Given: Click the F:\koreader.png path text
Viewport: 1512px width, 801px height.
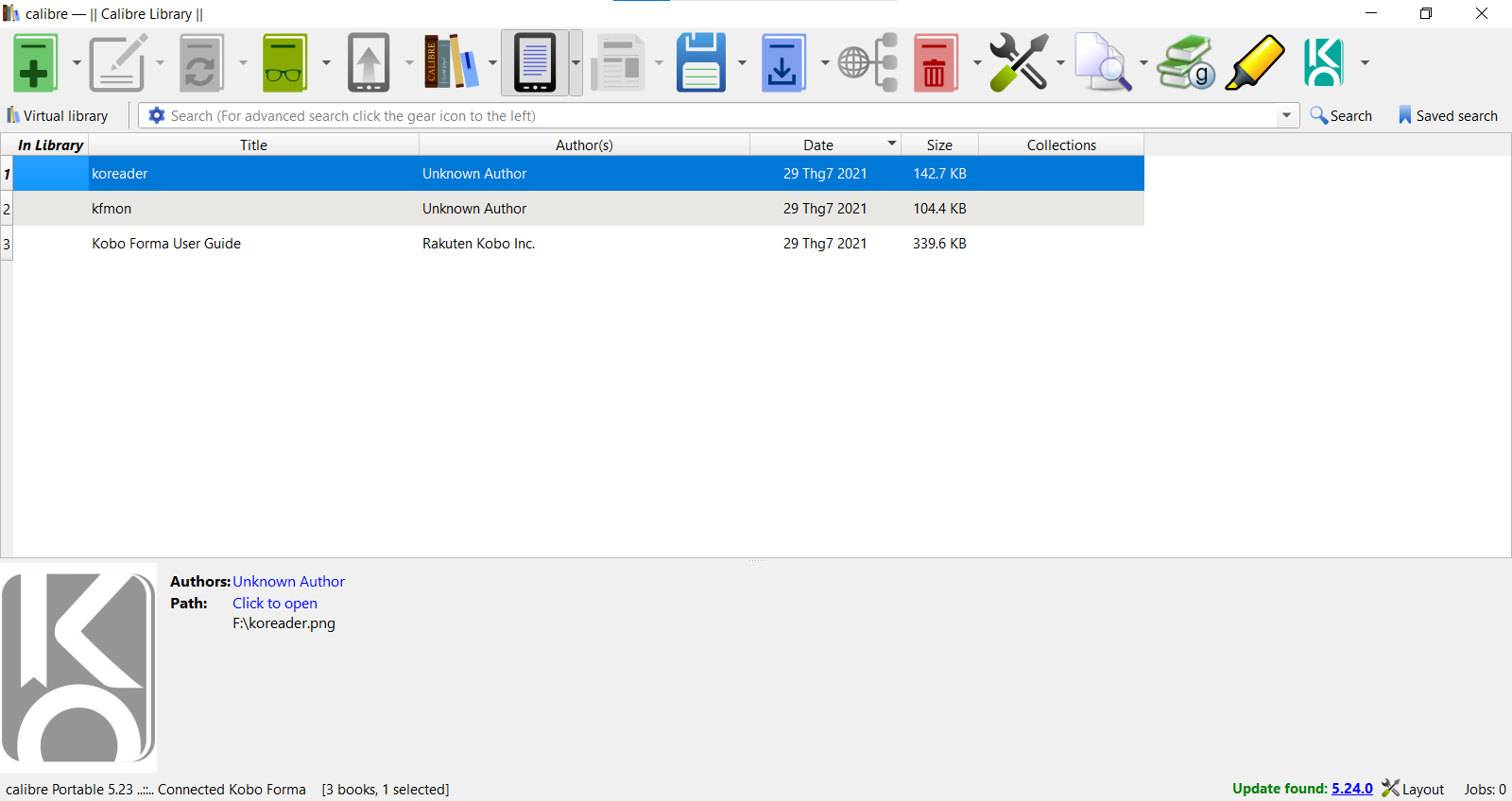Looking at the screenshot, I should pyautogui.click(x=283, y=623).
